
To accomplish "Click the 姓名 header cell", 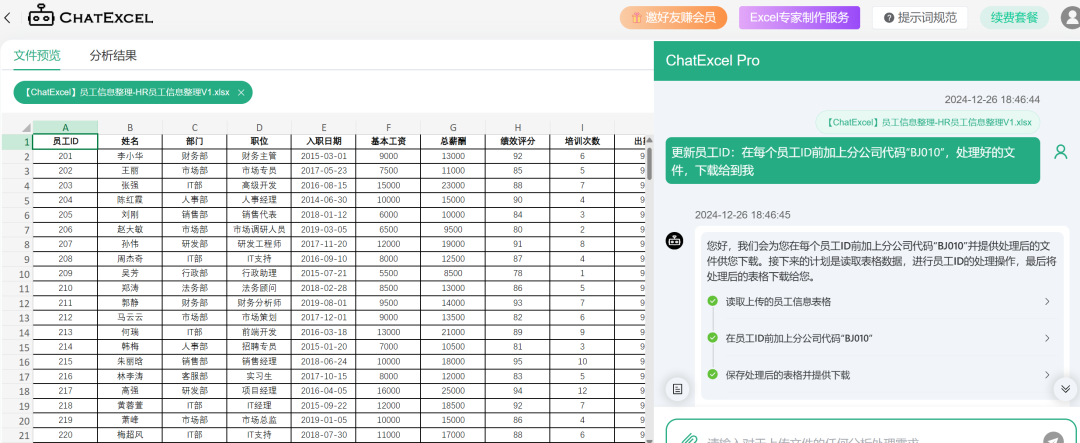I will tap(129, 142).
